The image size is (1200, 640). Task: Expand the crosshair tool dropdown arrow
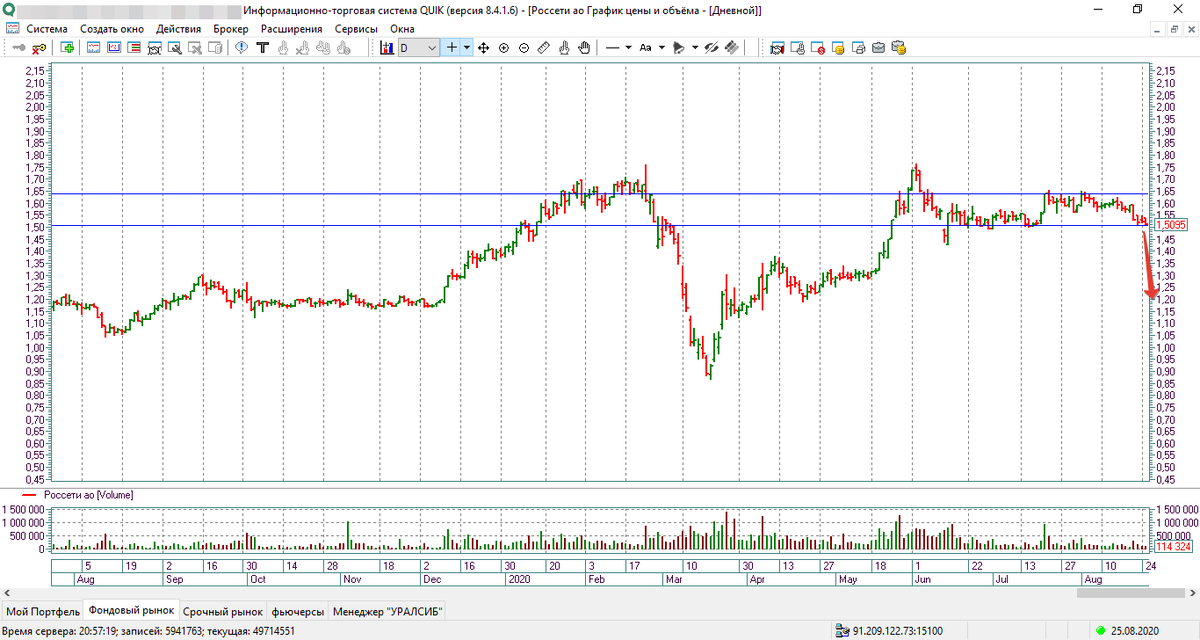466,47
